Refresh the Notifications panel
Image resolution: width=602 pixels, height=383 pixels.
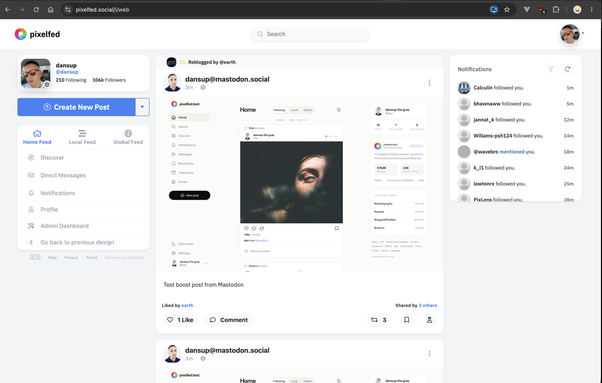[x=567, y=69]
